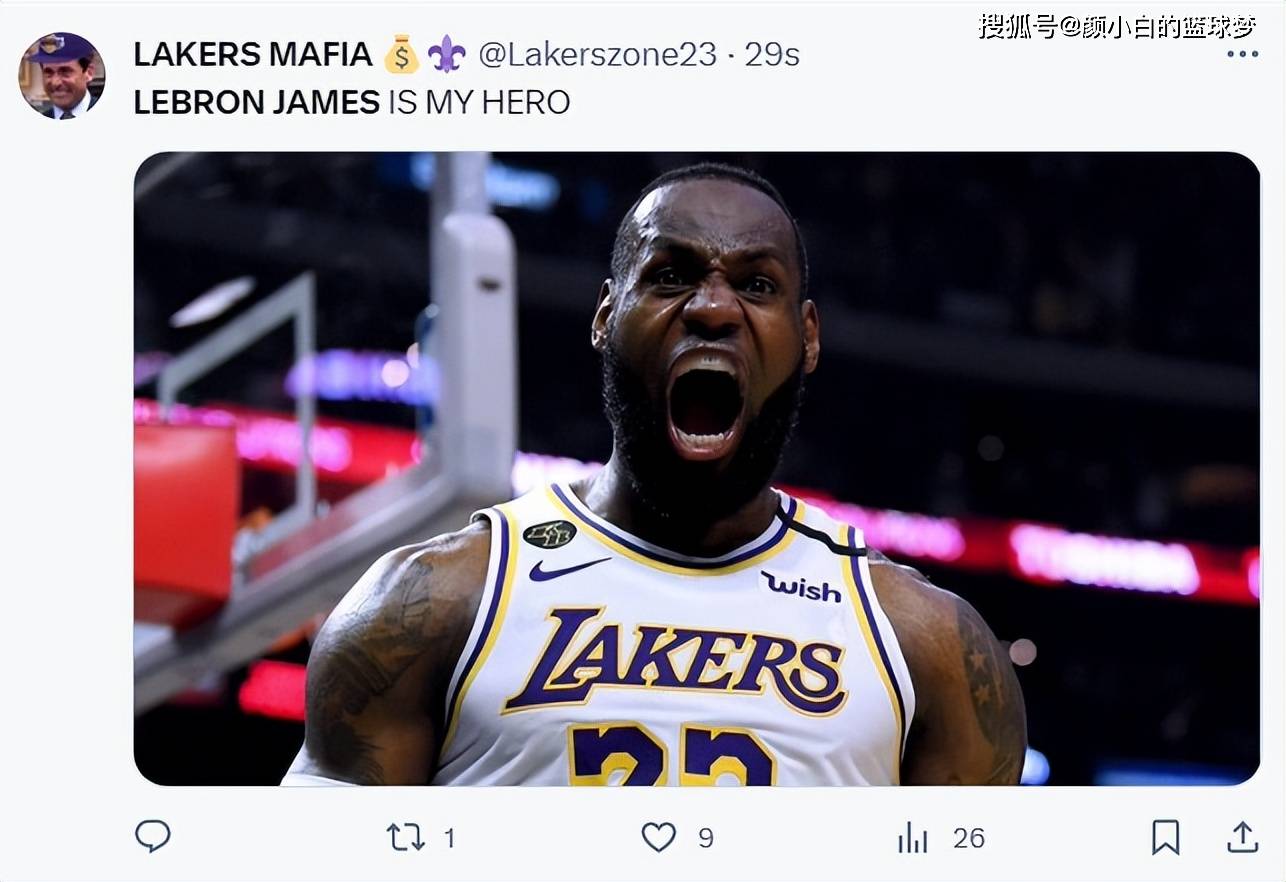
Task: Click the bold LEBRON JAMES text
Action: (257, 102)
